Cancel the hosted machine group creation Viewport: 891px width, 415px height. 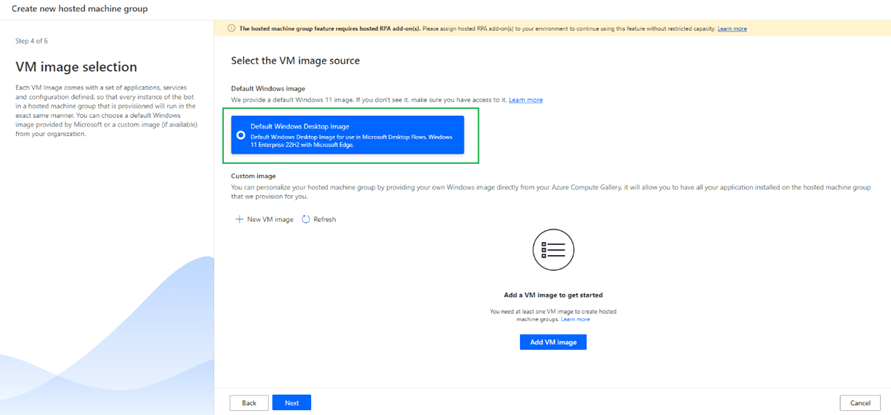coord(860,403)
